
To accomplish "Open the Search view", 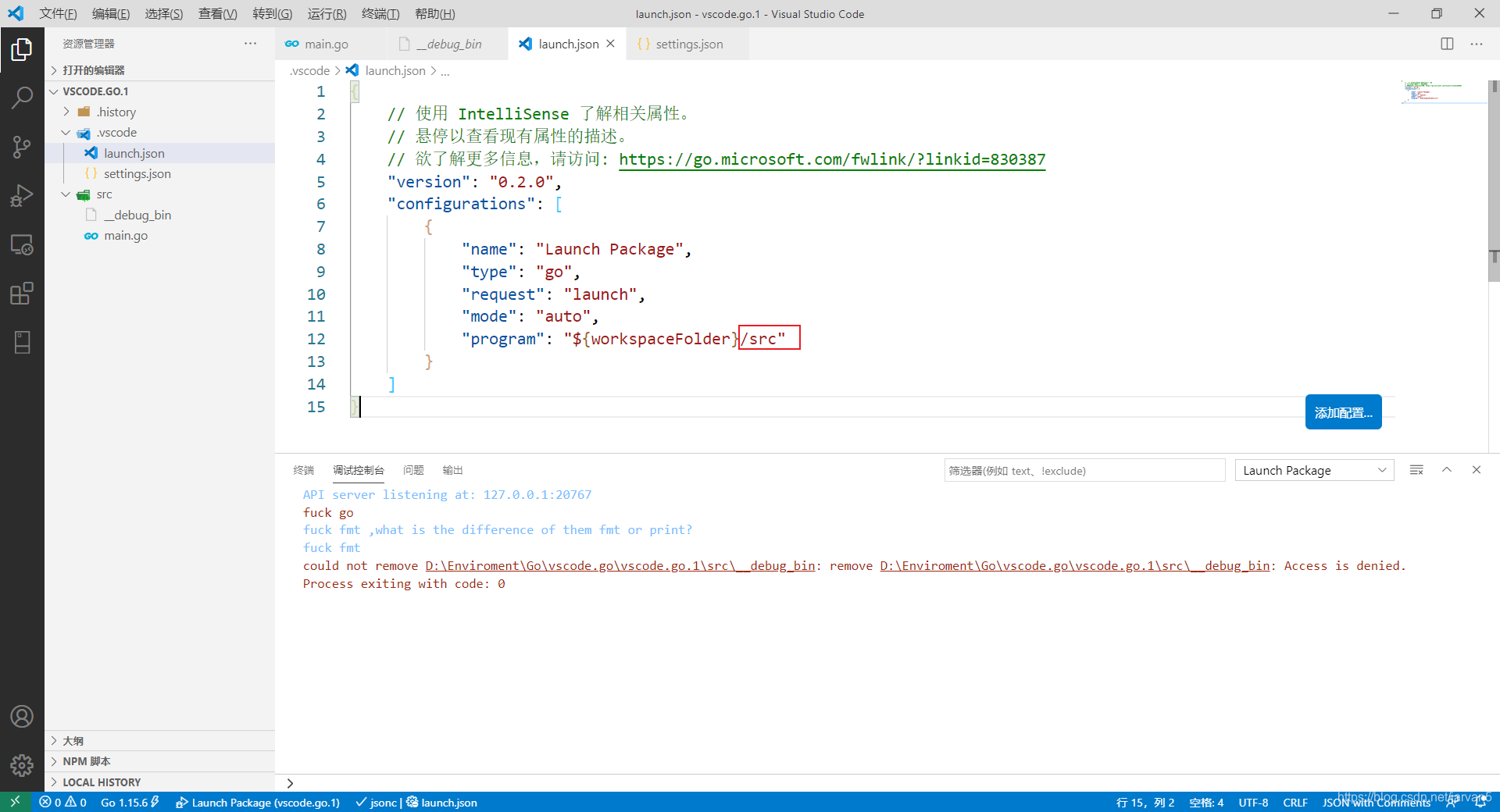I will (22, 98).
